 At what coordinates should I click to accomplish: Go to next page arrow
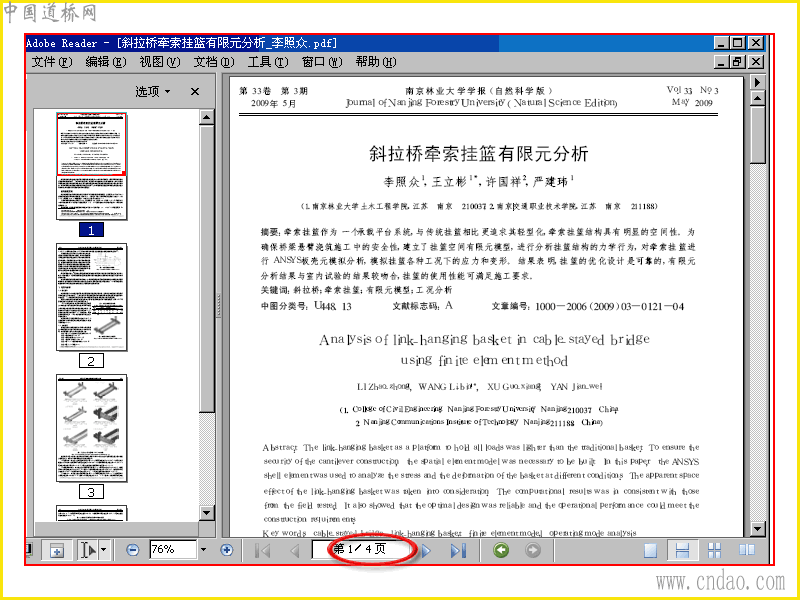[427, 551]
